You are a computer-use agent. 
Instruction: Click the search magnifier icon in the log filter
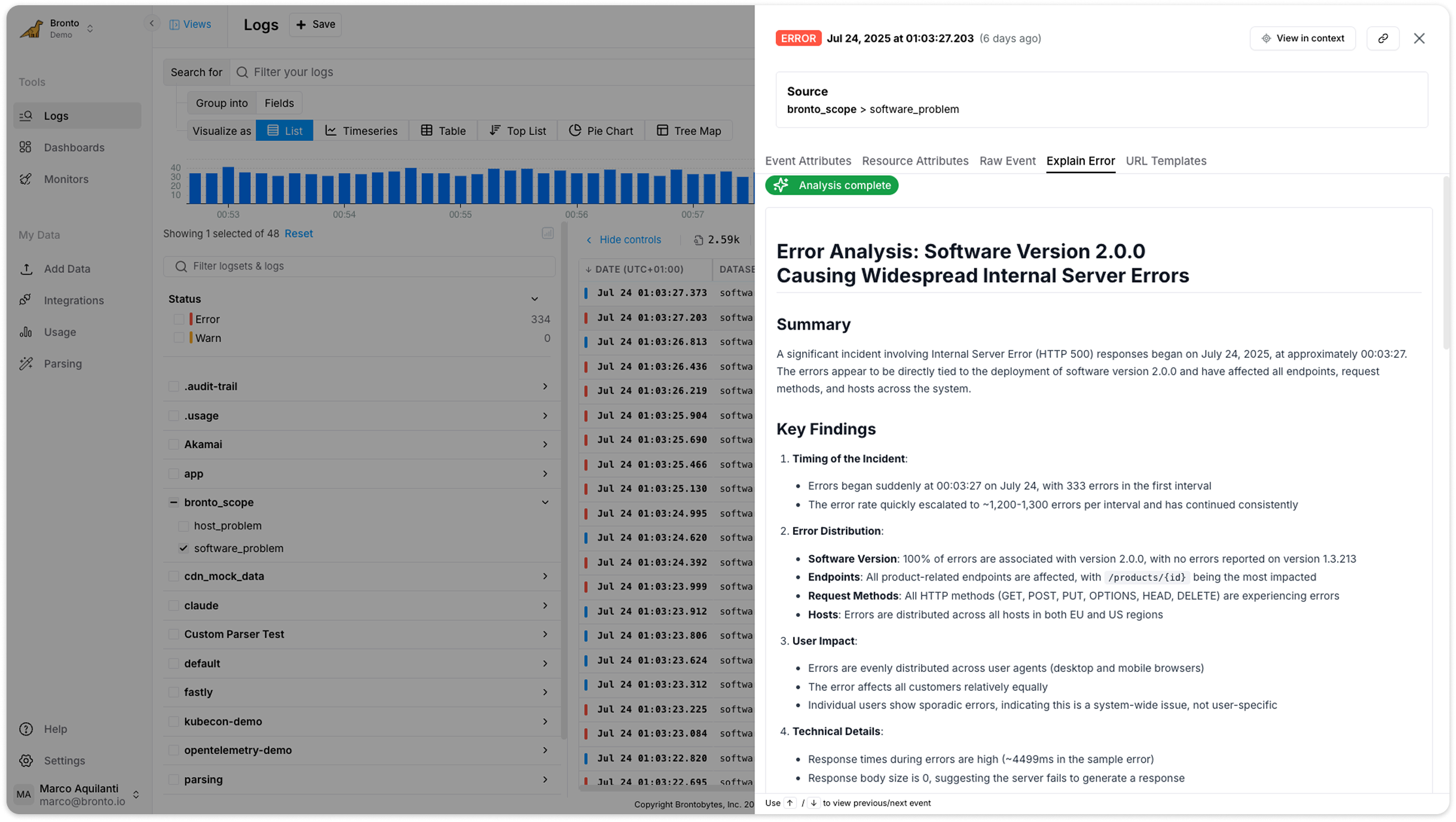pos(242,72)
